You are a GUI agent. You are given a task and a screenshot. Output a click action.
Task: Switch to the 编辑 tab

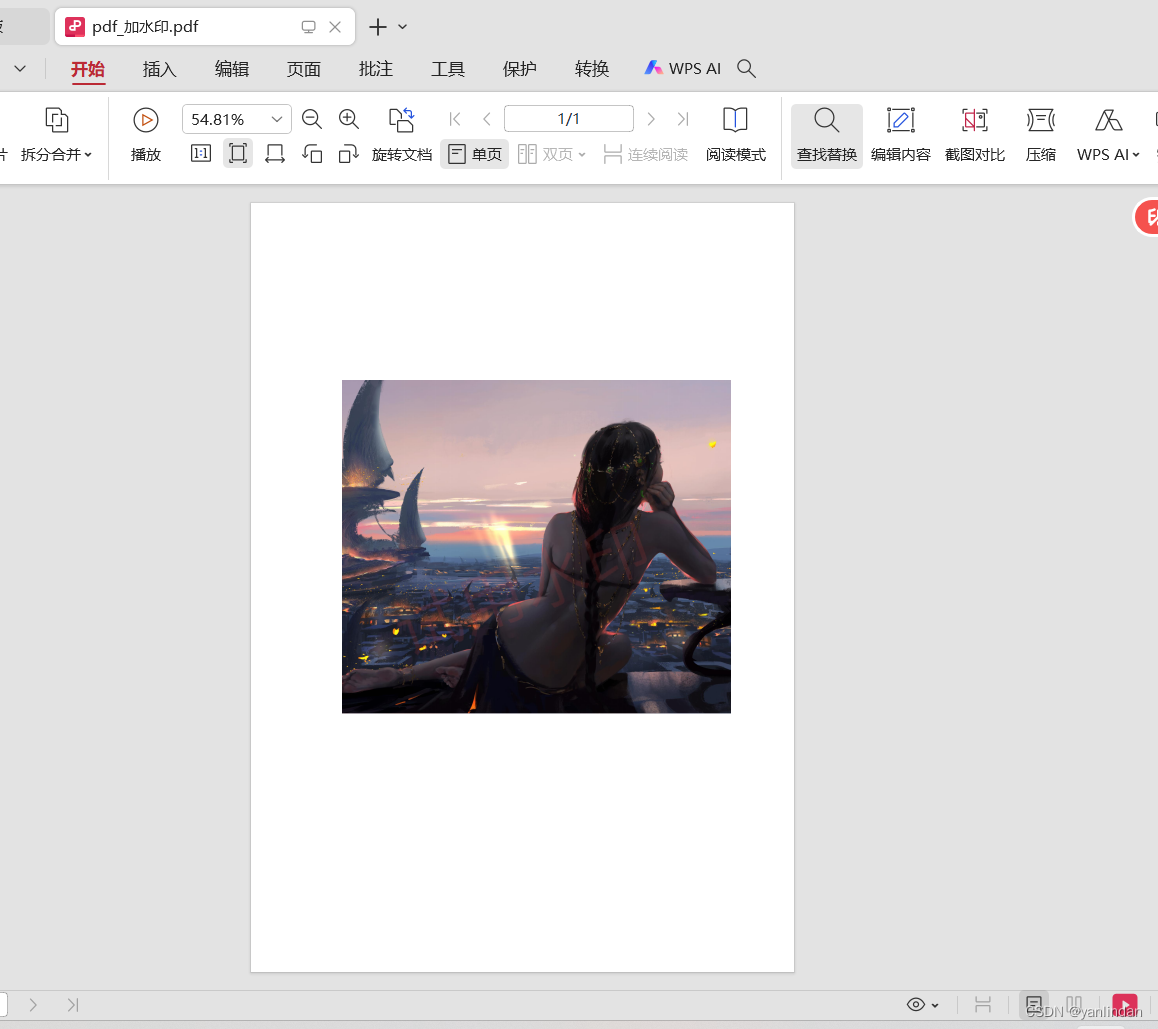232,69
